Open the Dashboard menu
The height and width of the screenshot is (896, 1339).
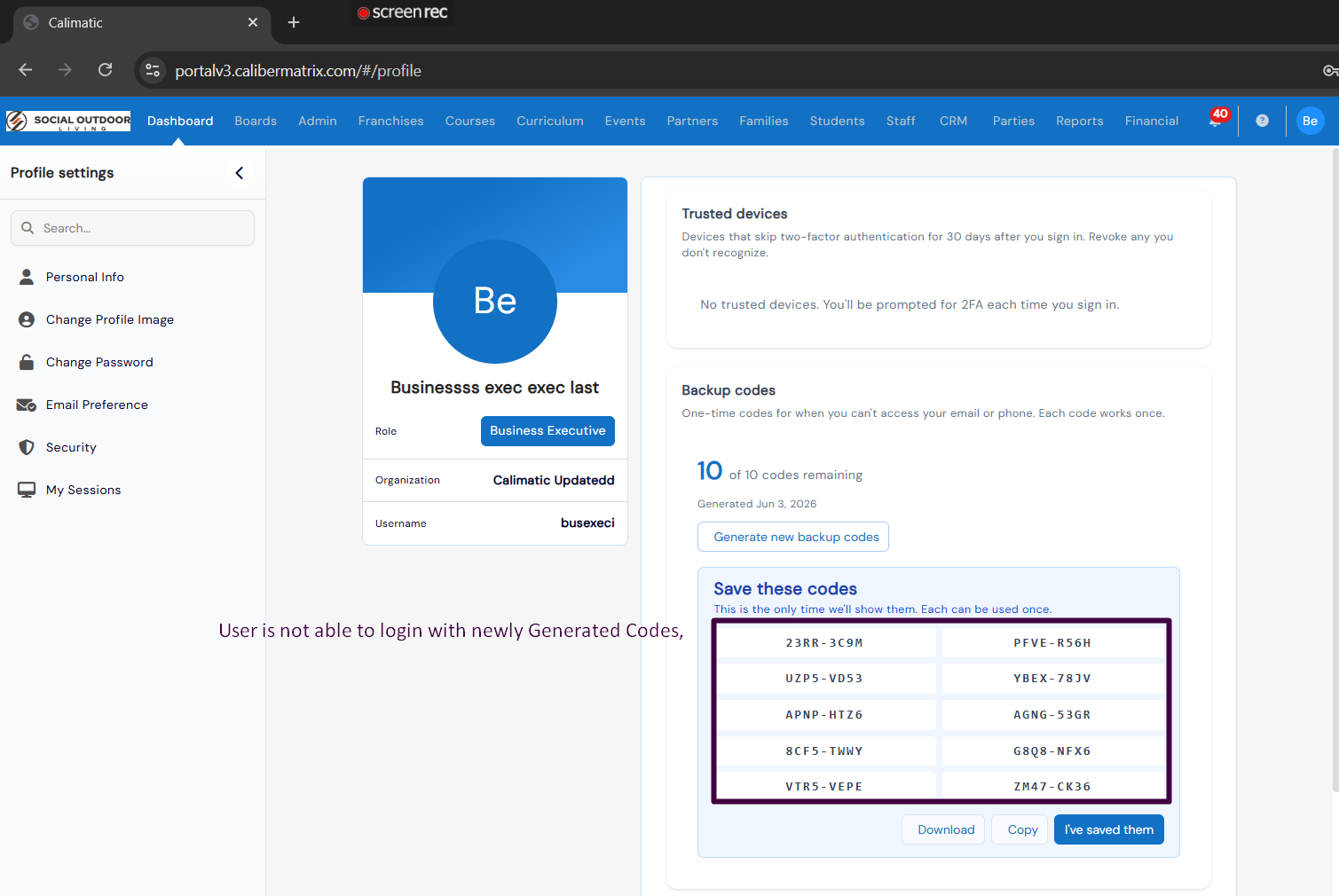180,121
